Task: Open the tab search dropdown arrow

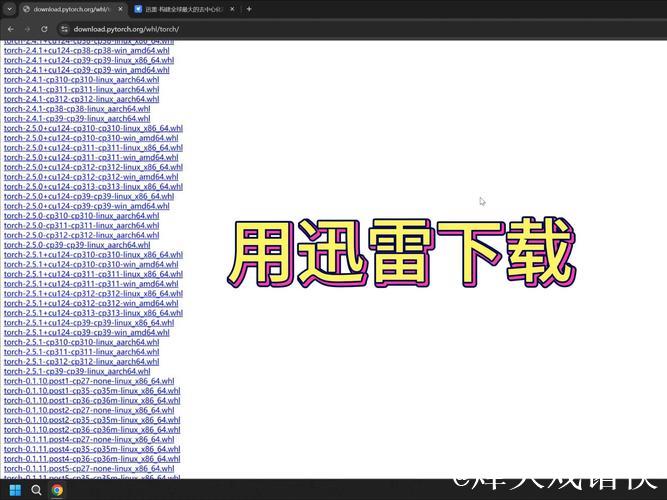Action: [9, 9]
